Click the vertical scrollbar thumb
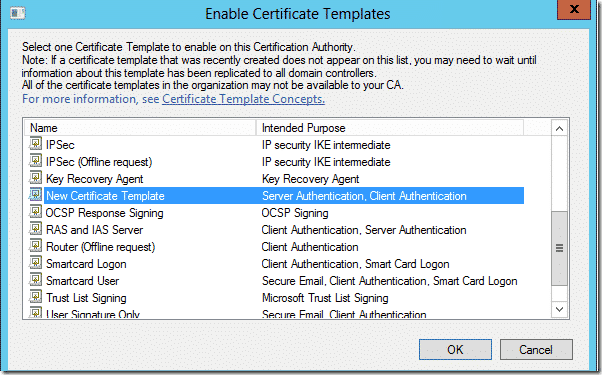602x375 pixels. [559, 248]
